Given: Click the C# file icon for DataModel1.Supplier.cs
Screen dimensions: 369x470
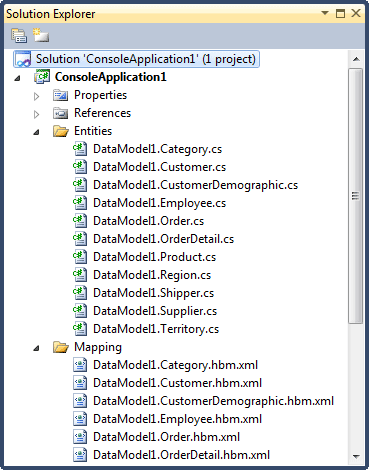Looking at the screenshot, I should coord(80,311).
